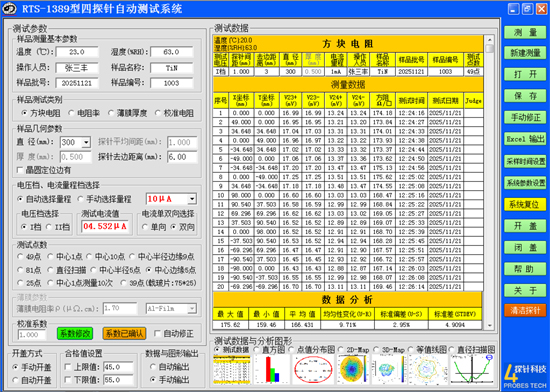The width and height of the screenshot is (550, 392).
Task: Click the application logo icon in title bar
Action: [x=9, y=8]
